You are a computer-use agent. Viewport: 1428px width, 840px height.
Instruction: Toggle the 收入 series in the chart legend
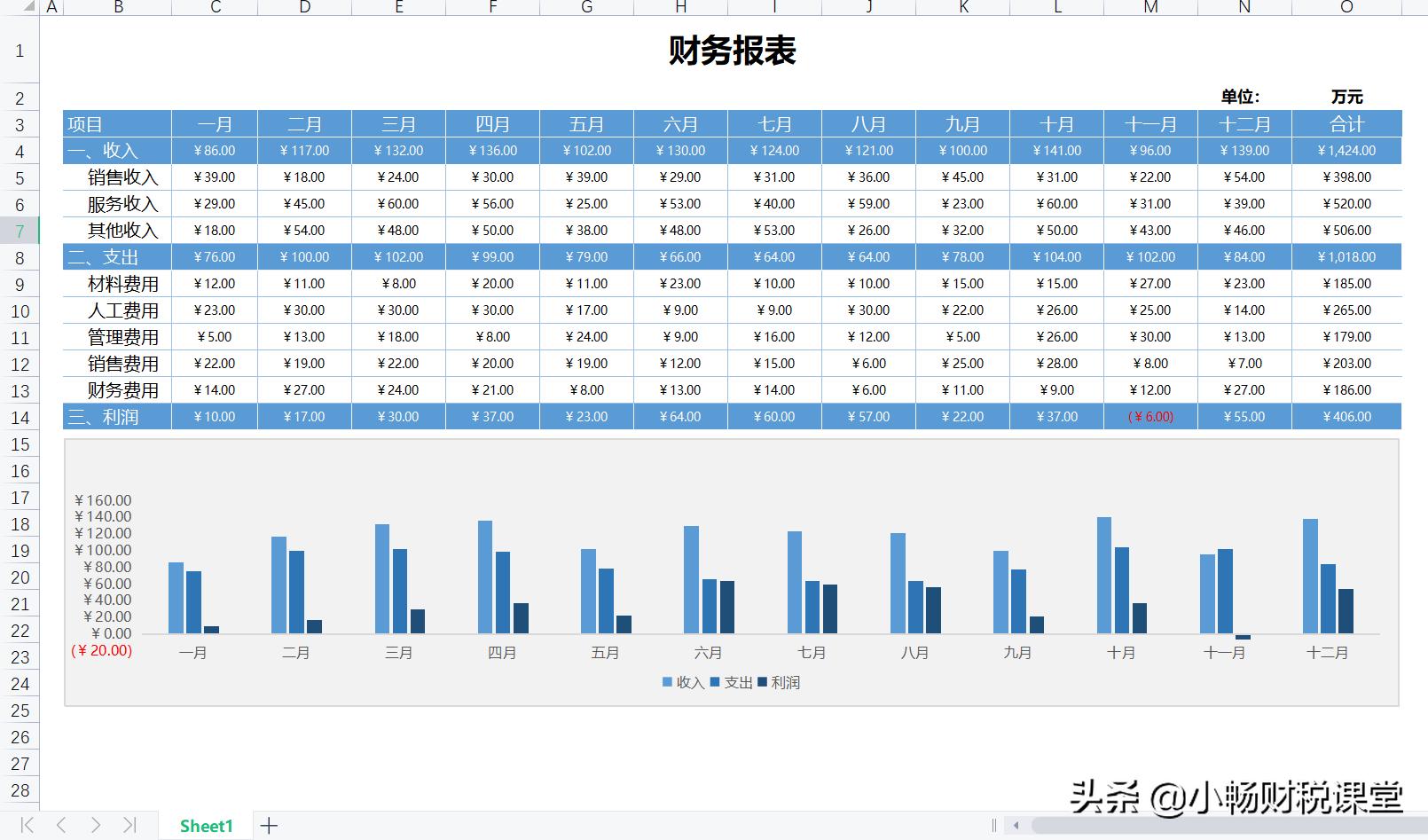[x=681, y=682]
